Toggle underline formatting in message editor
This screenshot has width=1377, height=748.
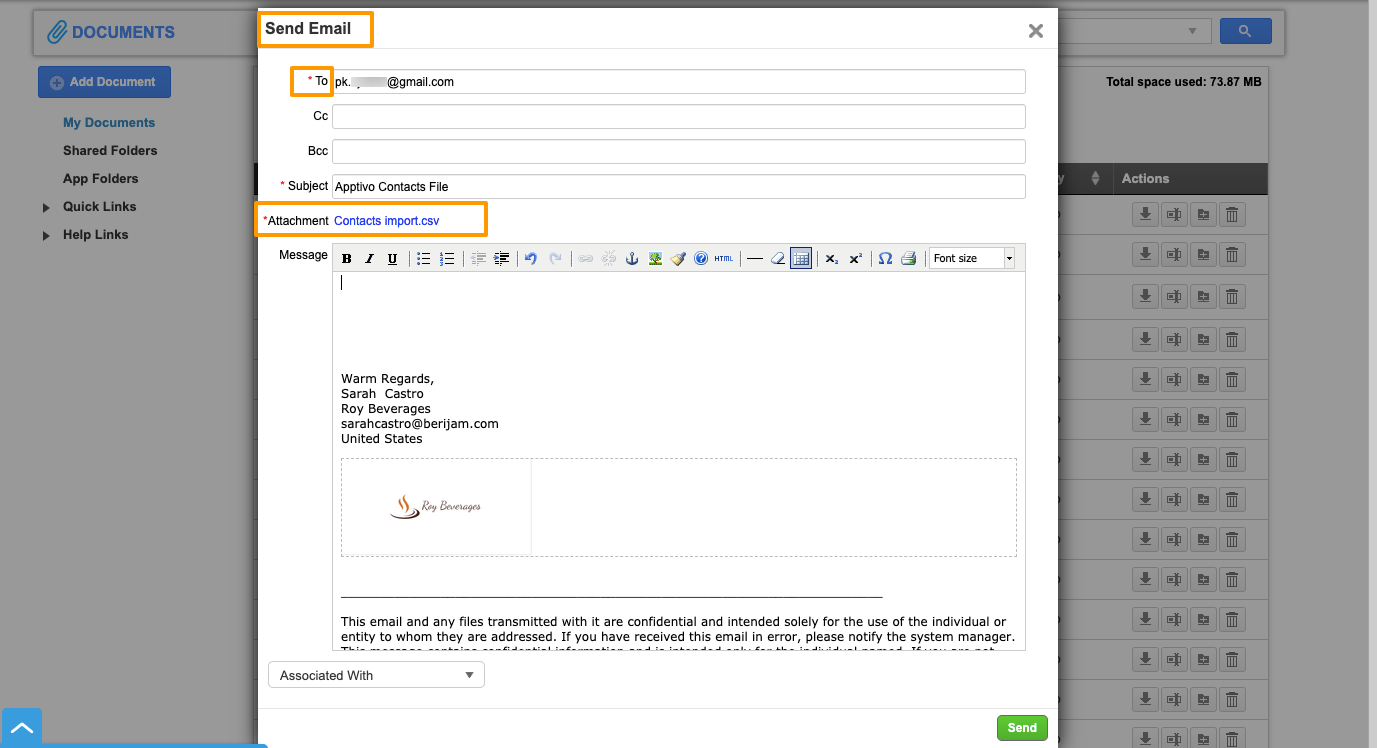tap(392, 259)
